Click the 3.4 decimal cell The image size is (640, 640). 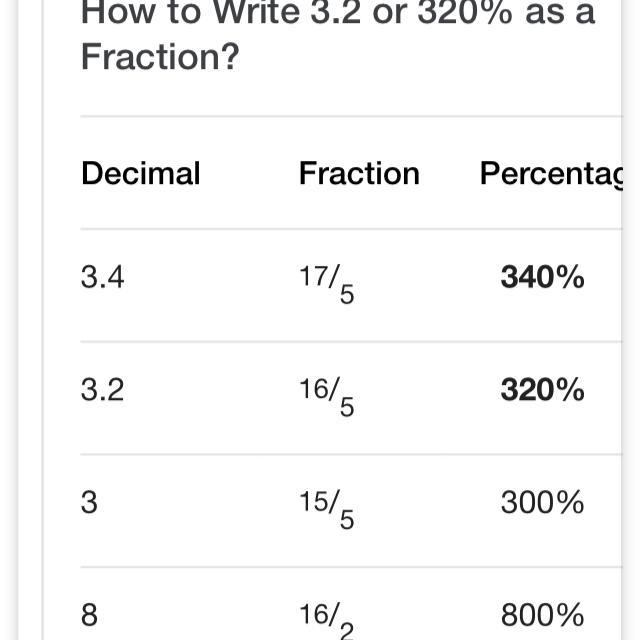[x=102, y=277]
